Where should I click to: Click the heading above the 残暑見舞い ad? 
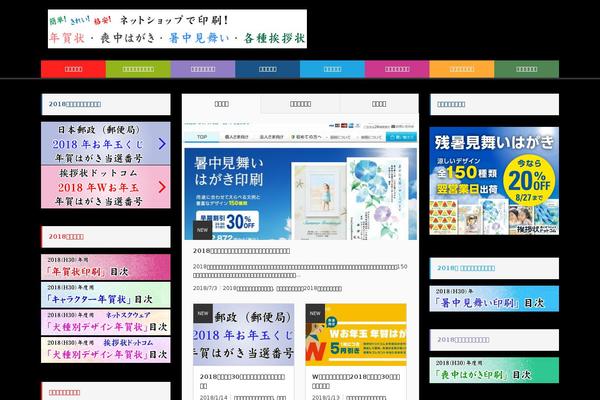tap(451, 104)
